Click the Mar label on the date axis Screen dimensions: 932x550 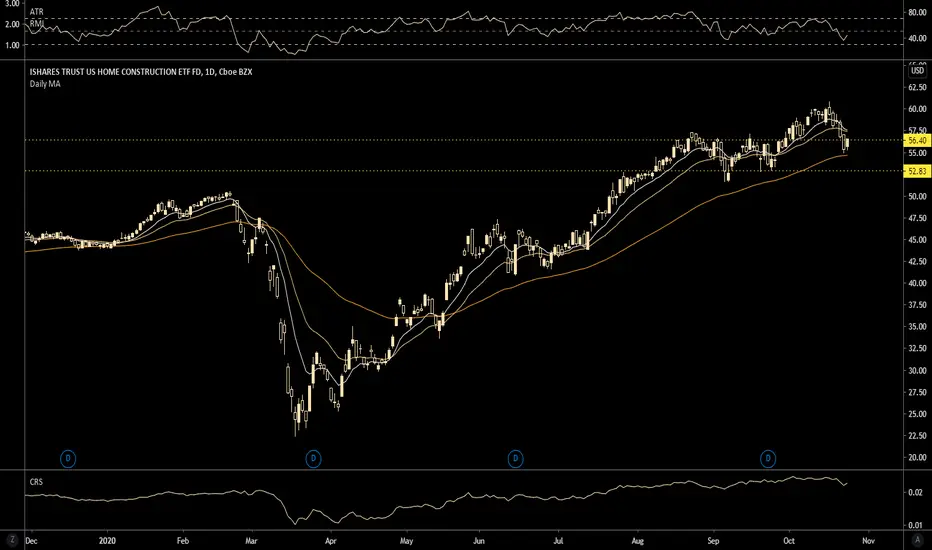(x=251, y=540)
